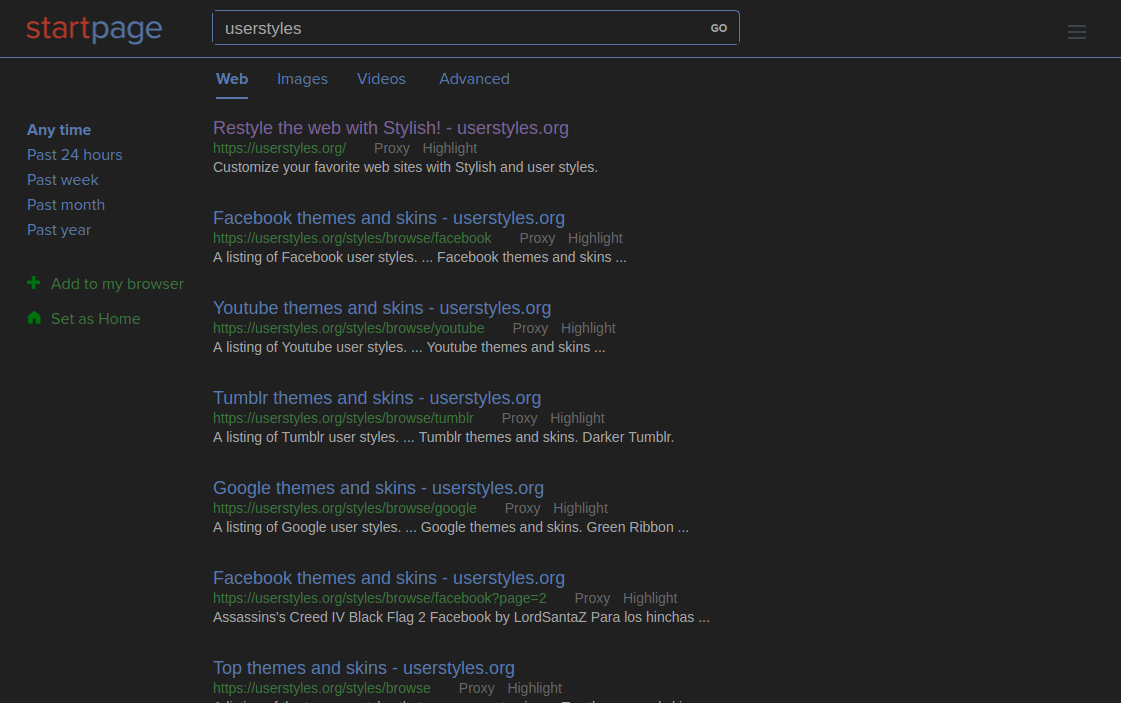1121x703 pixels.
Task: Open Restyle the web with Stylish result
Action: pyautogui.click(x=390, y=128)
